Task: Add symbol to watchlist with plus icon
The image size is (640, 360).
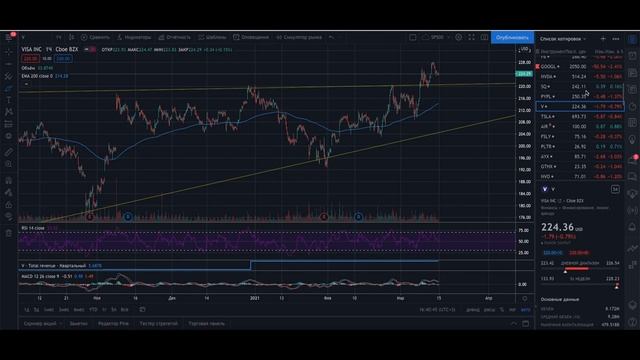Action: coord(603,39)
